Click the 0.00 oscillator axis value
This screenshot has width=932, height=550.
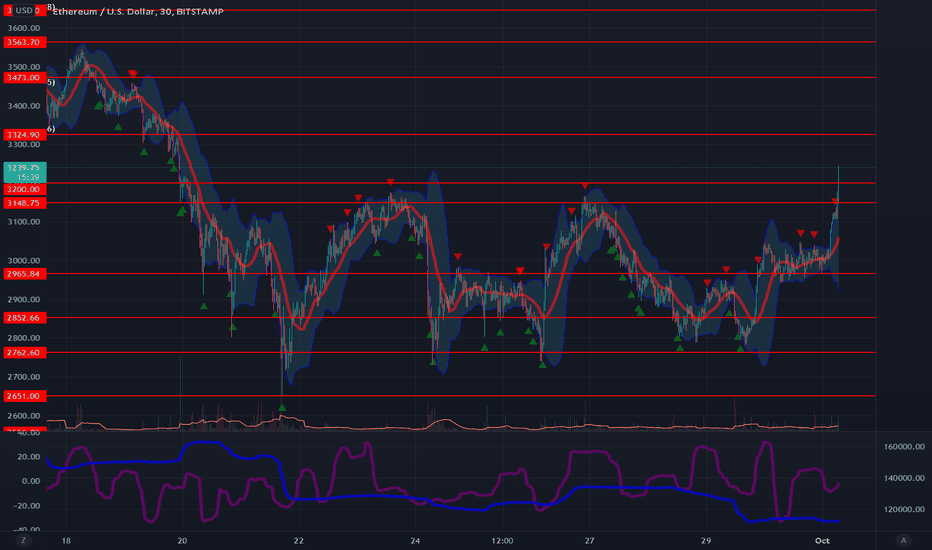pos(31,481)
